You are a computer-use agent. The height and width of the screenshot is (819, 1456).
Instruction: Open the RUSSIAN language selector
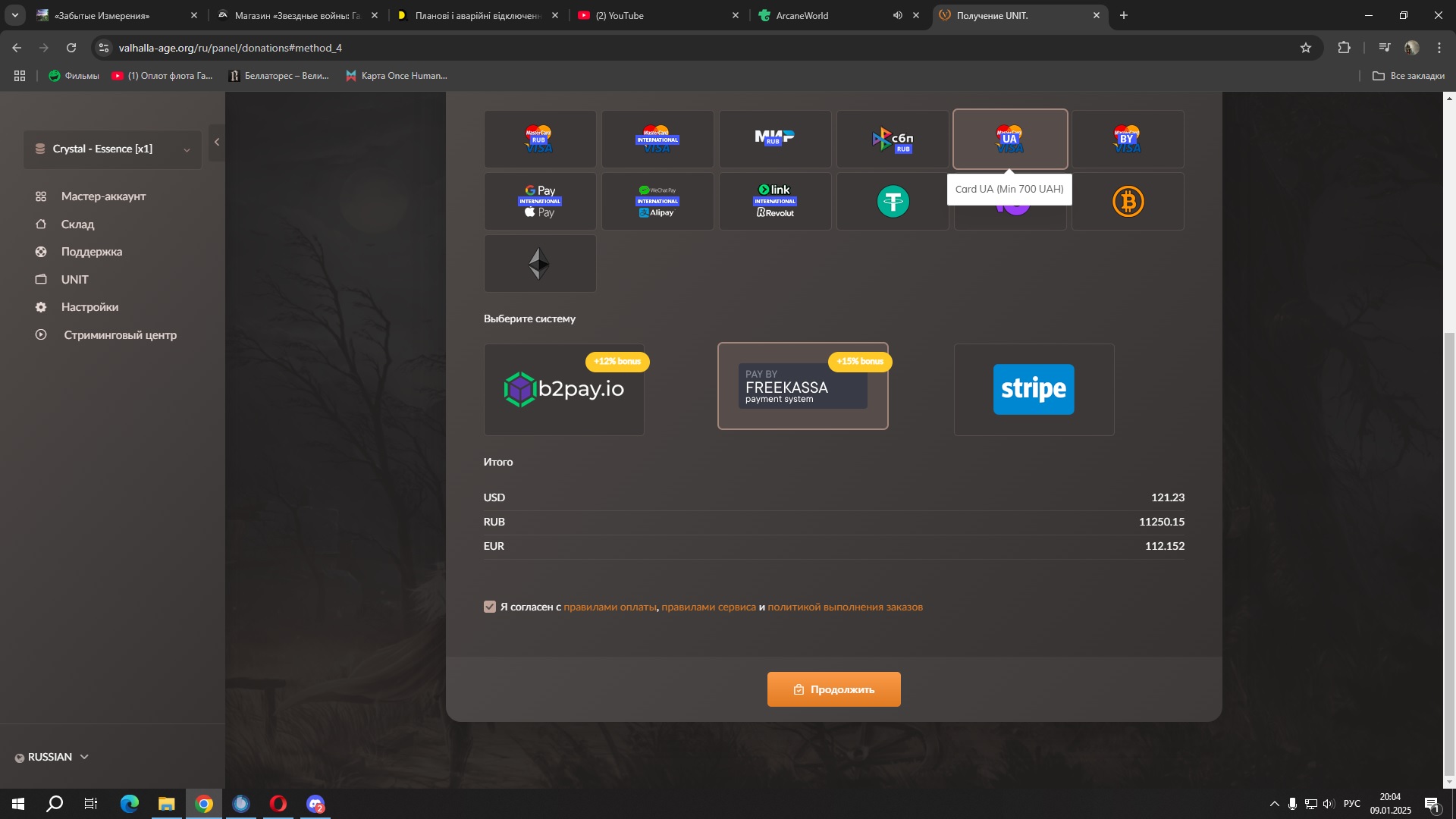pos(52,757)
